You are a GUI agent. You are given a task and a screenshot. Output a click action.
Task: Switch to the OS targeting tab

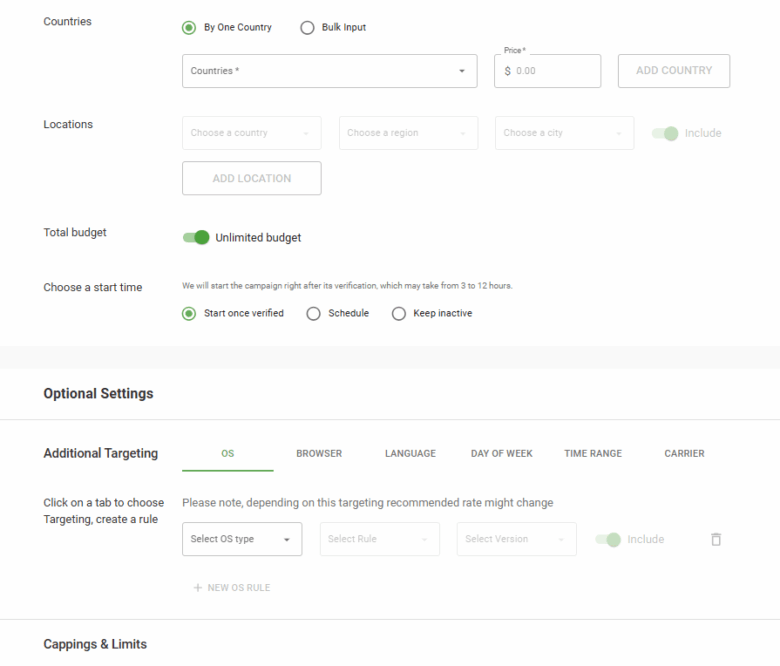pyautogui.click(x=228, y=454)
